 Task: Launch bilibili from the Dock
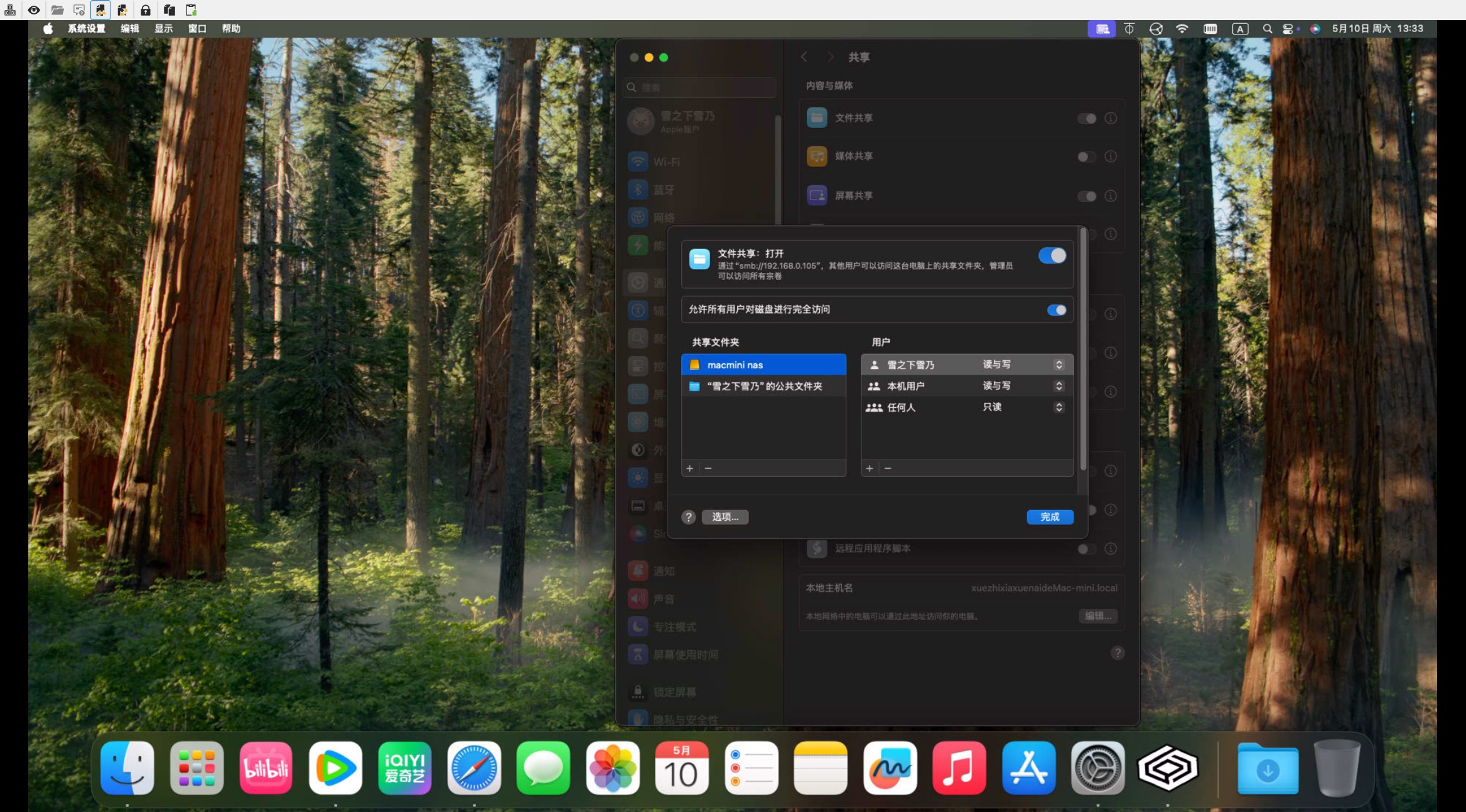tap(266, 768)
